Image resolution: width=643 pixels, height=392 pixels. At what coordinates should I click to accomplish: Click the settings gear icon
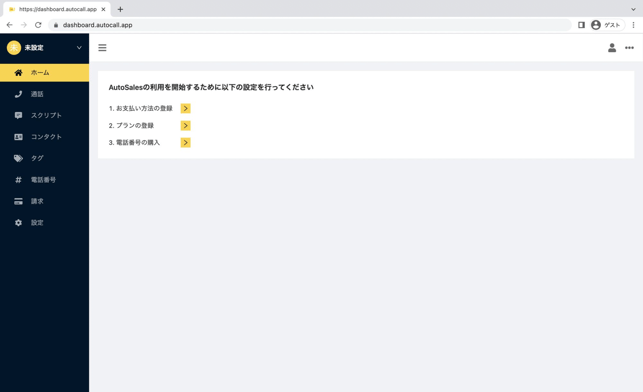point(18,223)
